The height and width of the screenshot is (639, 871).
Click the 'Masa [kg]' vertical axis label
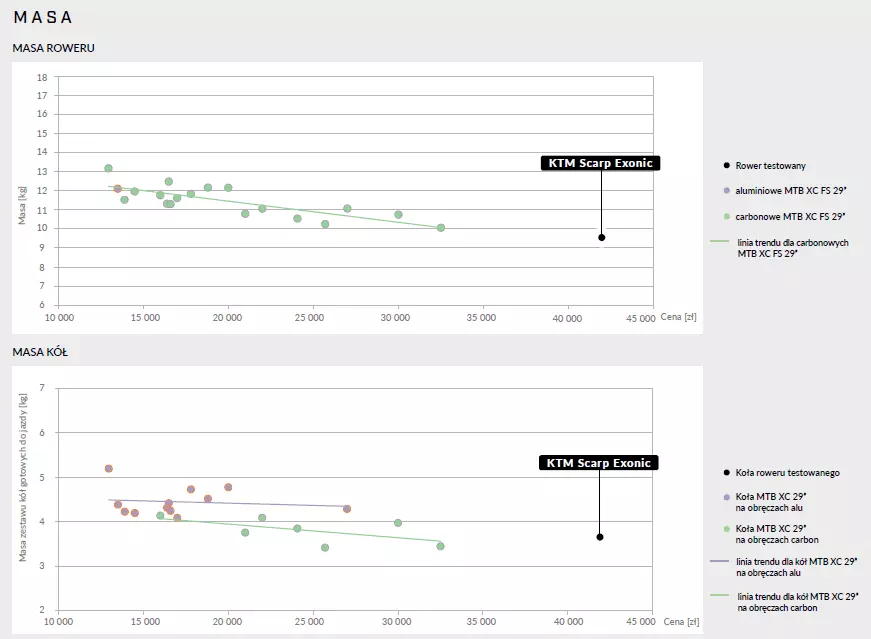[x=22, y=205]
